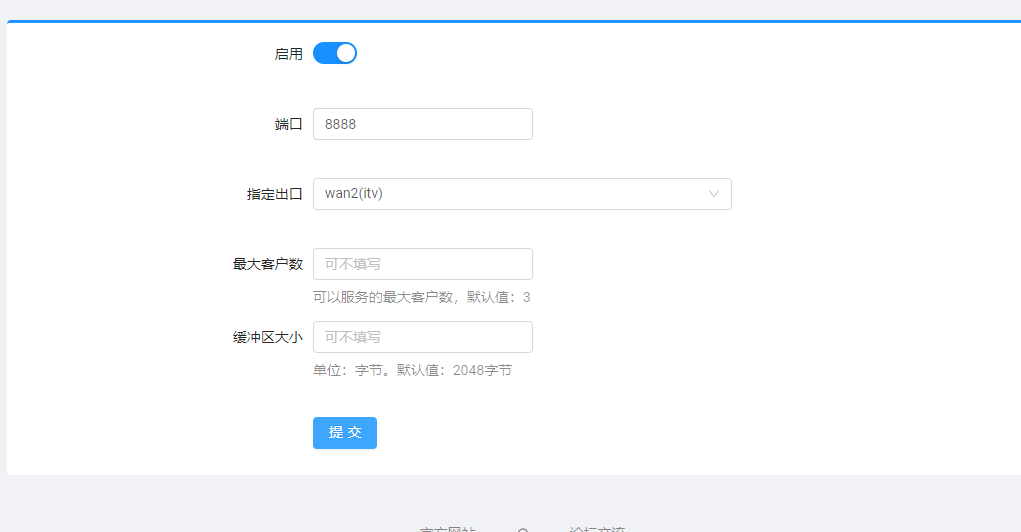Click the 最大客户数 field label
The image size is (1021, 532).
pyautogui.click(x=267, y=264)
